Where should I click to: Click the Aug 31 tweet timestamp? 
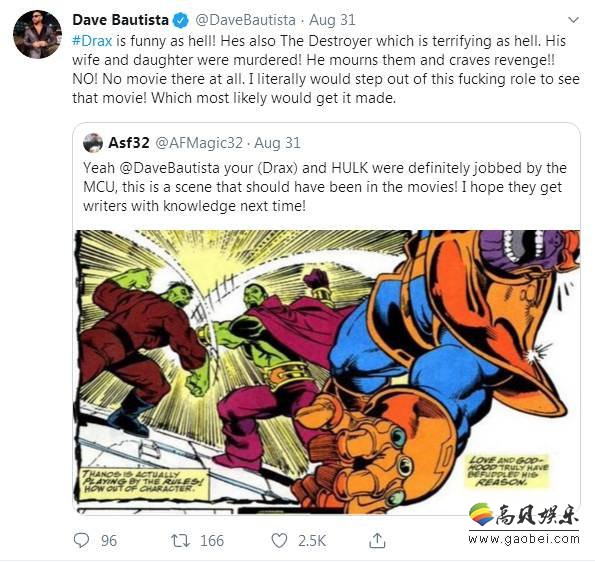(332, 20)
